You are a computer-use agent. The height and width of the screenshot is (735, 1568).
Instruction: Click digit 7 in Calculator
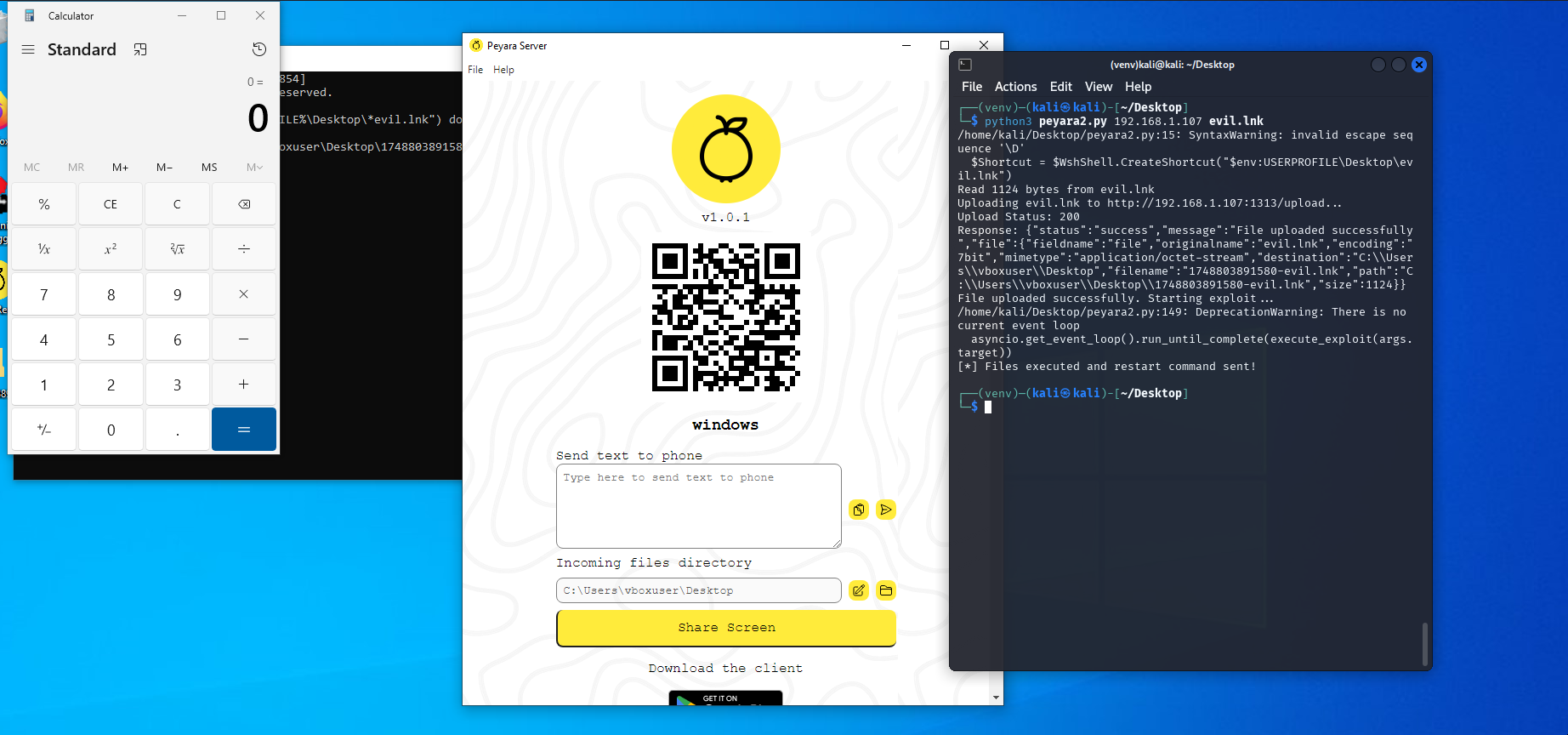(44, 294)
